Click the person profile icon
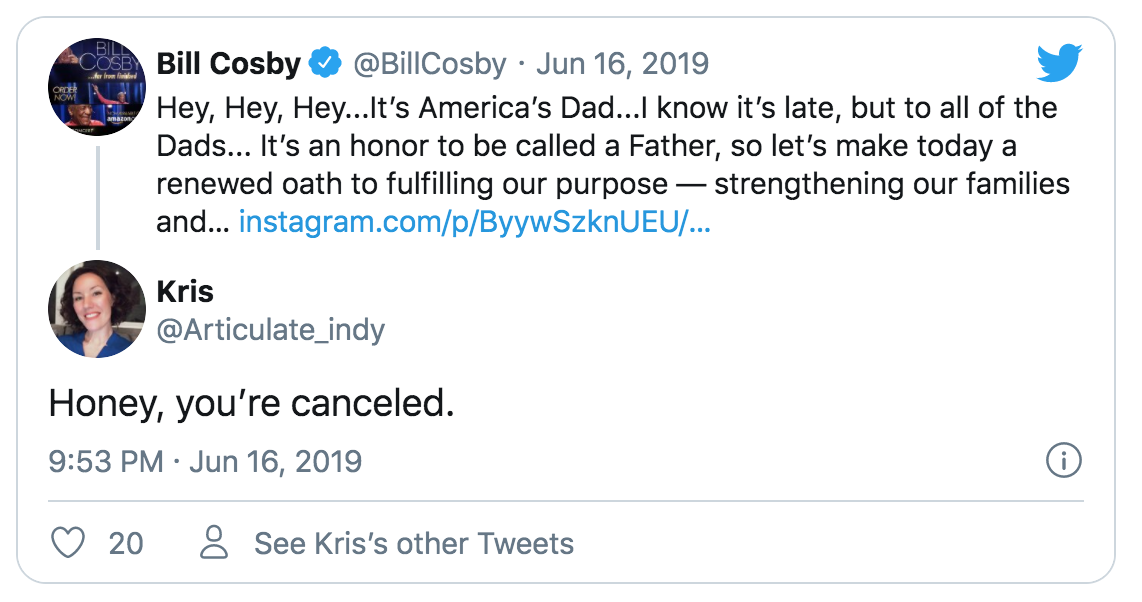 coord(215,544)
